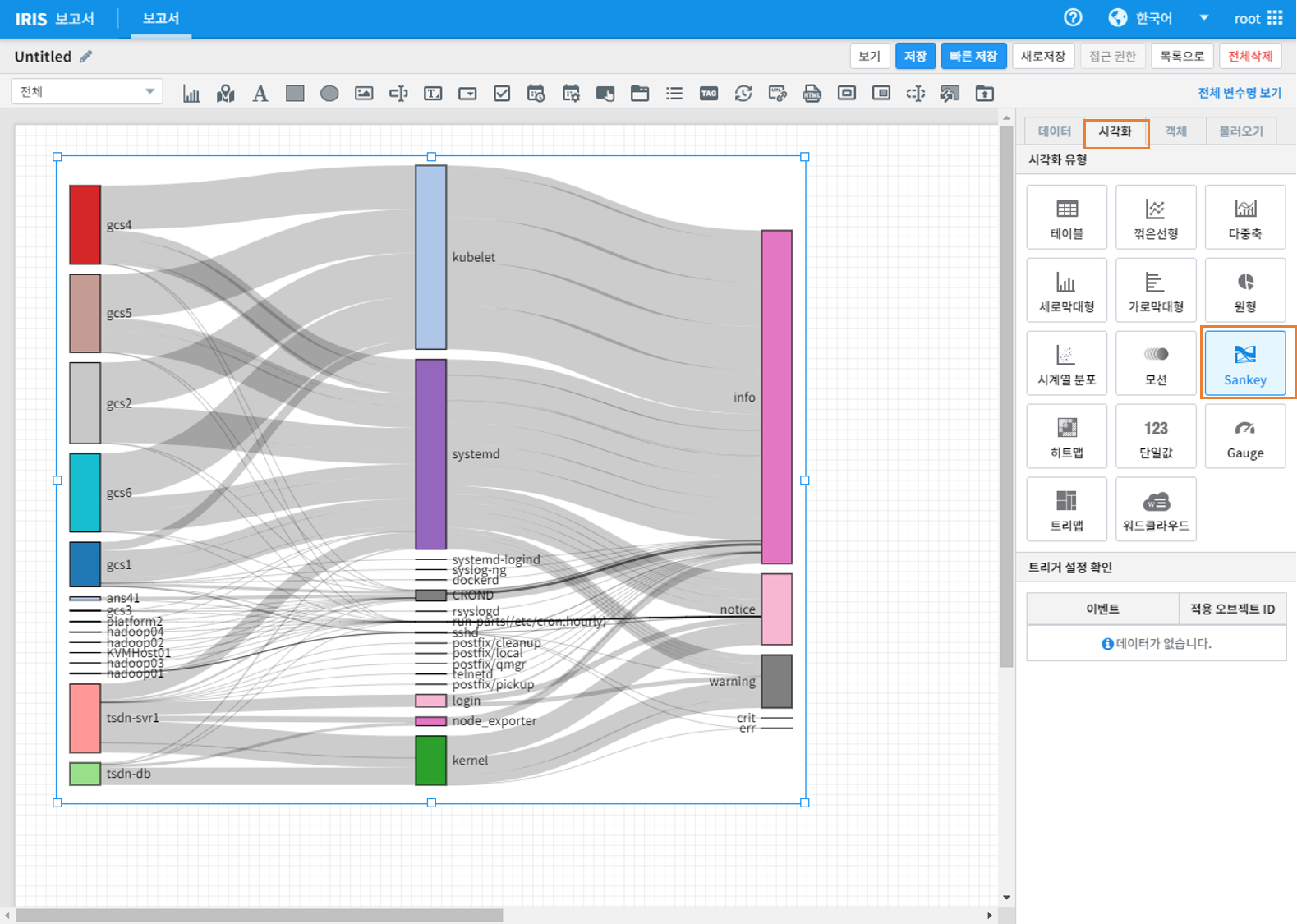Insert a rectangle shape object
Viewport: 1297px width, 924px height.
(295, 94)
